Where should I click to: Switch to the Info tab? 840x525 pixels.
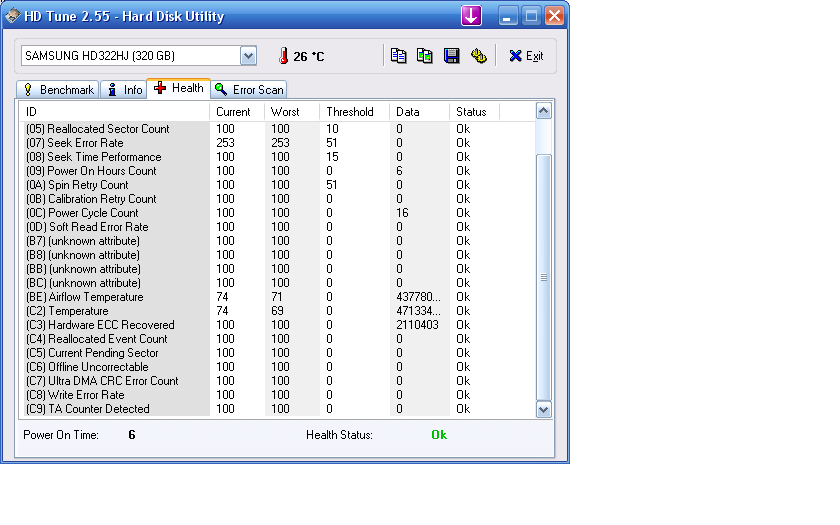click(124, 89)
